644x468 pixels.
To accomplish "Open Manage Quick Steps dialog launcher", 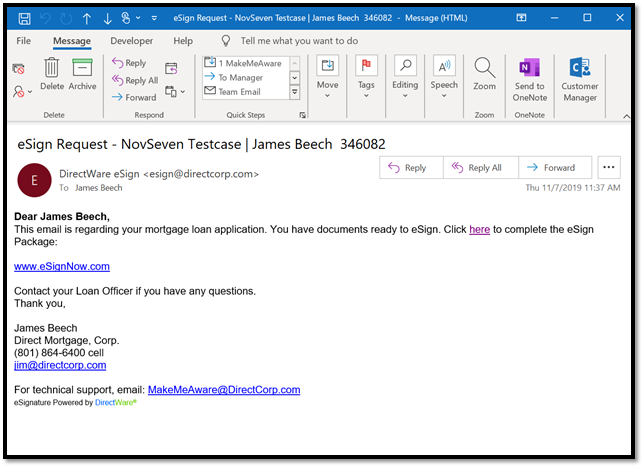I will (x=303, y=115).
